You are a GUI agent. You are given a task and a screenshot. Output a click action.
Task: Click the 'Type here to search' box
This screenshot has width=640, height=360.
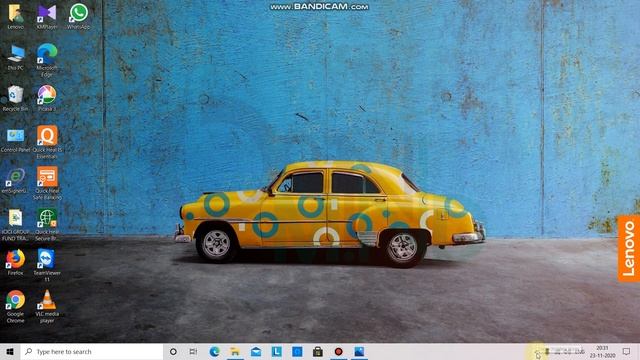coord(92,351)
